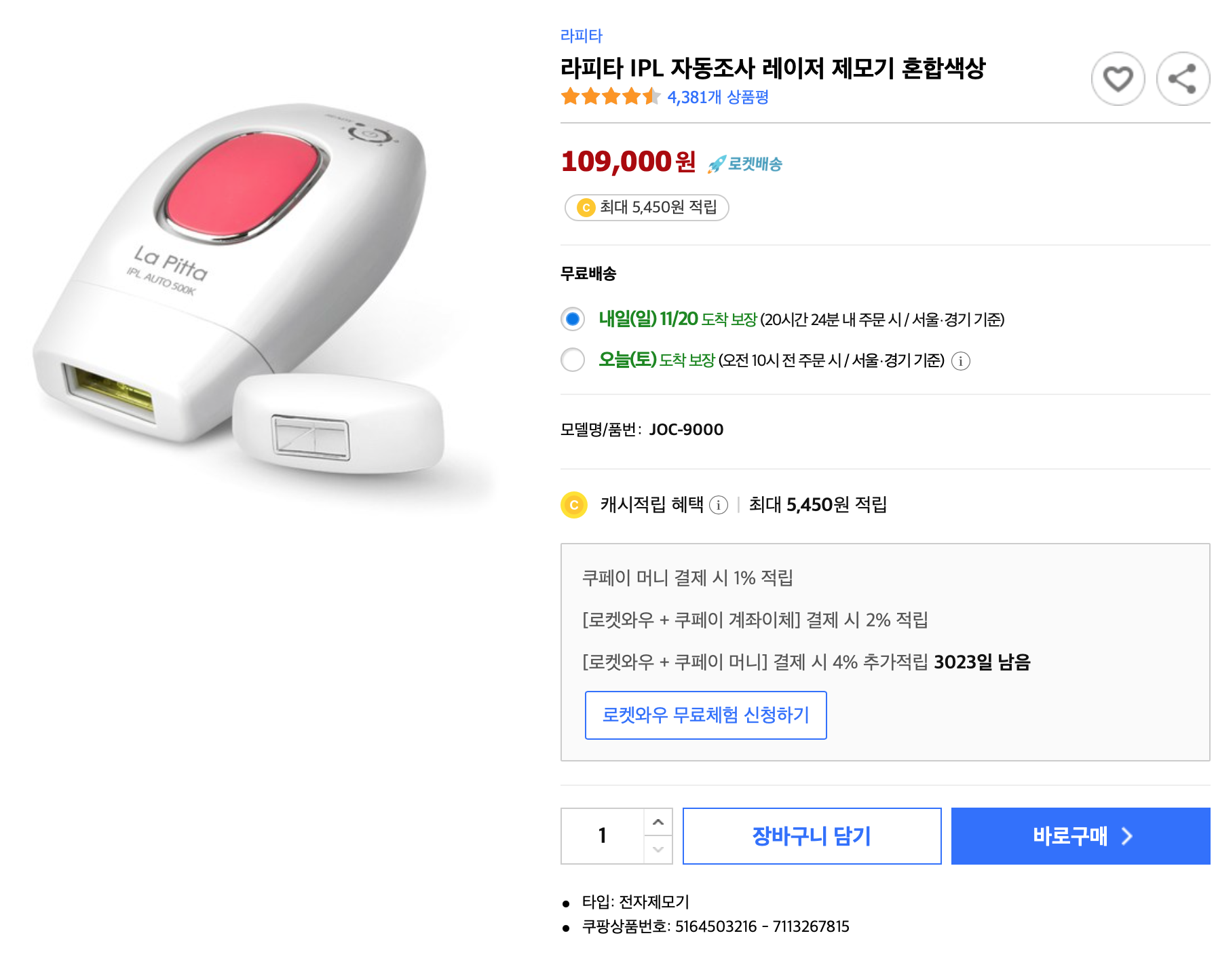Click the share icon
1216x980 pixels.
(1182, 79)
